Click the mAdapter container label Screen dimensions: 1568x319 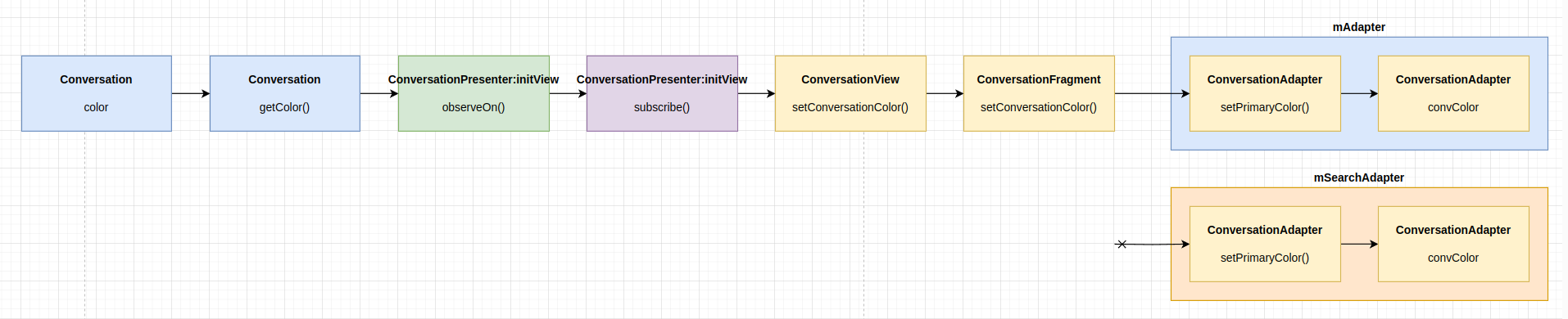pos(1358,27)
